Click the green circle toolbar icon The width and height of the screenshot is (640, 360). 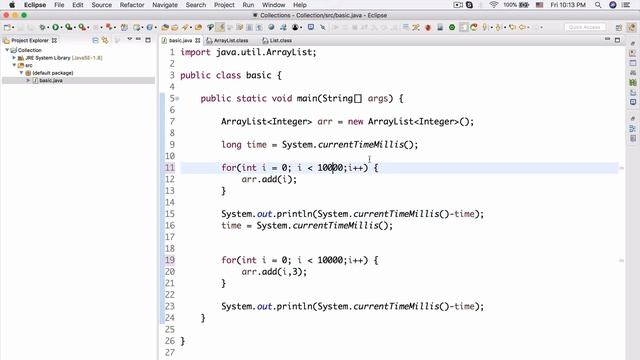click(452, 27)
